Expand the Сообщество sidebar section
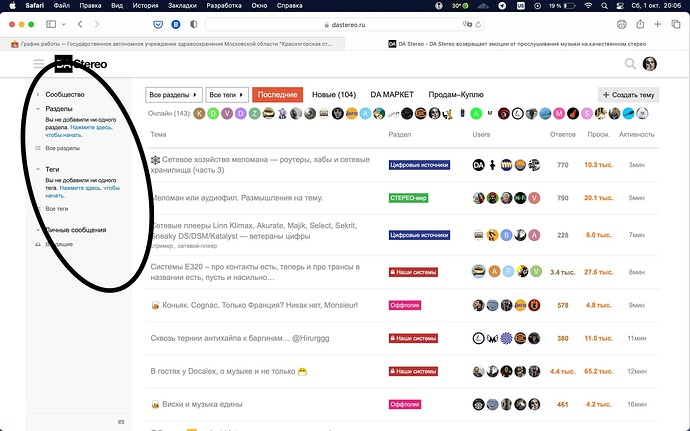The image size is (690, 431). (64, 93)
